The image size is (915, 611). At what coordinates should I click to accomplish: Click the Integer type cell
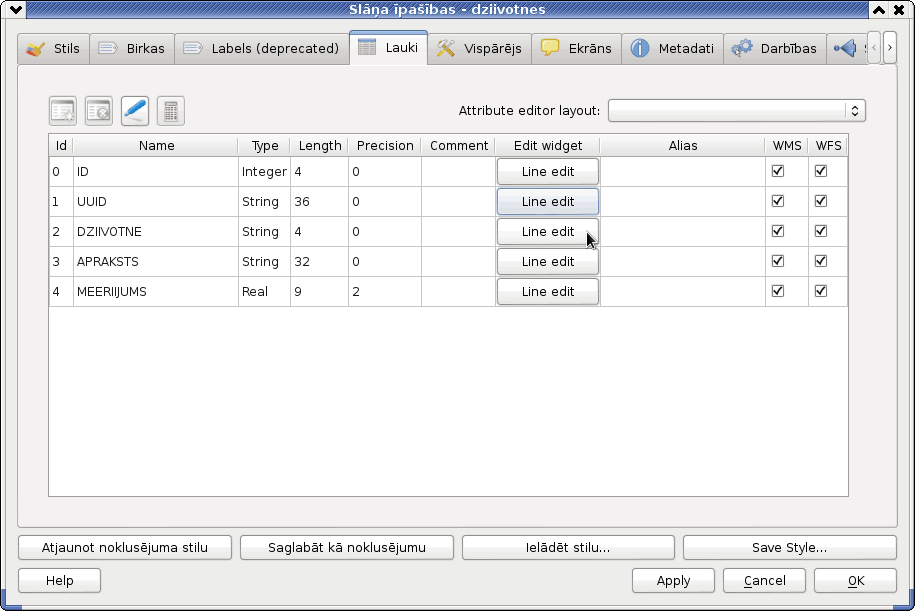(264, 172)
